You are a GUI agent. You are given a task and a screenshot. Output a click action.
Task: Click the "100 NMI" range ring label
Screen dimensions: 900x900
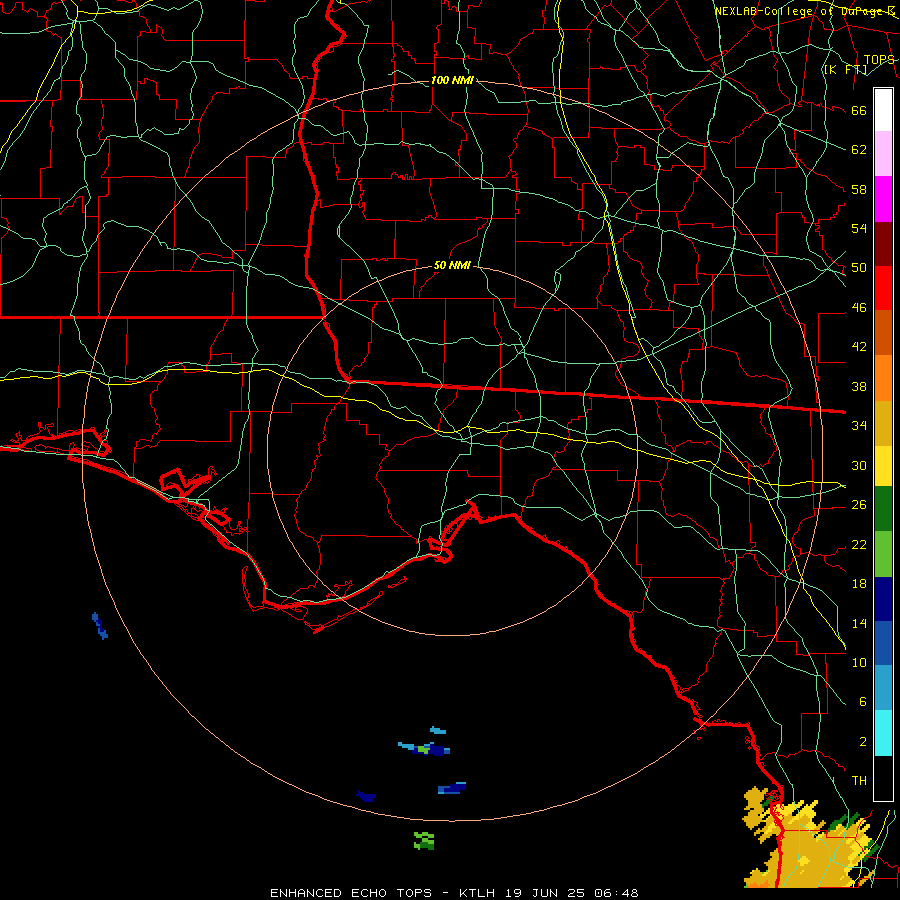coord(452,80)
